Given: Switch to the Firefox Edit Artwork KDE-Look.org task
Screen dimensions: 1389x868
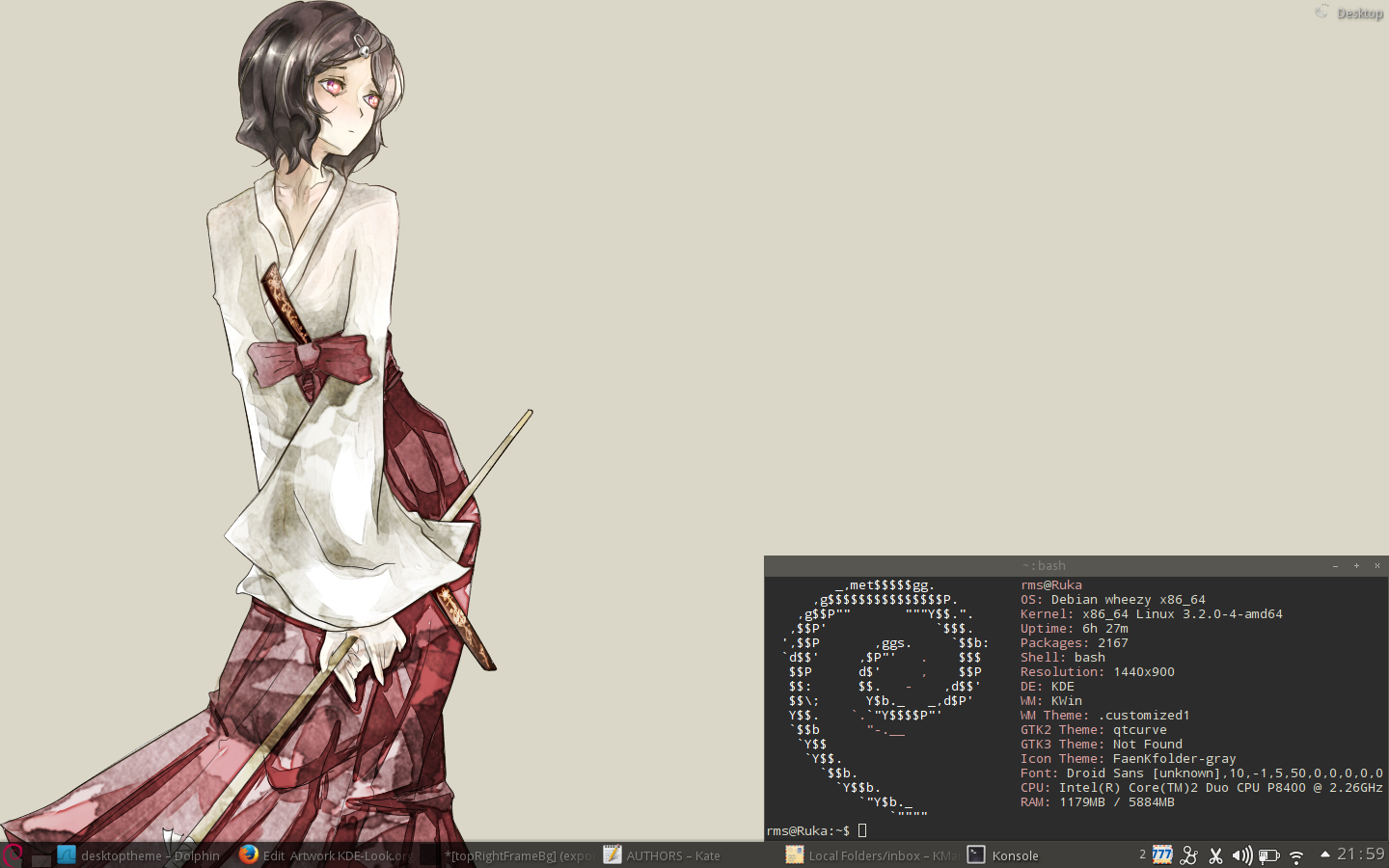Looking at the screenshot, I should click(326, 855).
